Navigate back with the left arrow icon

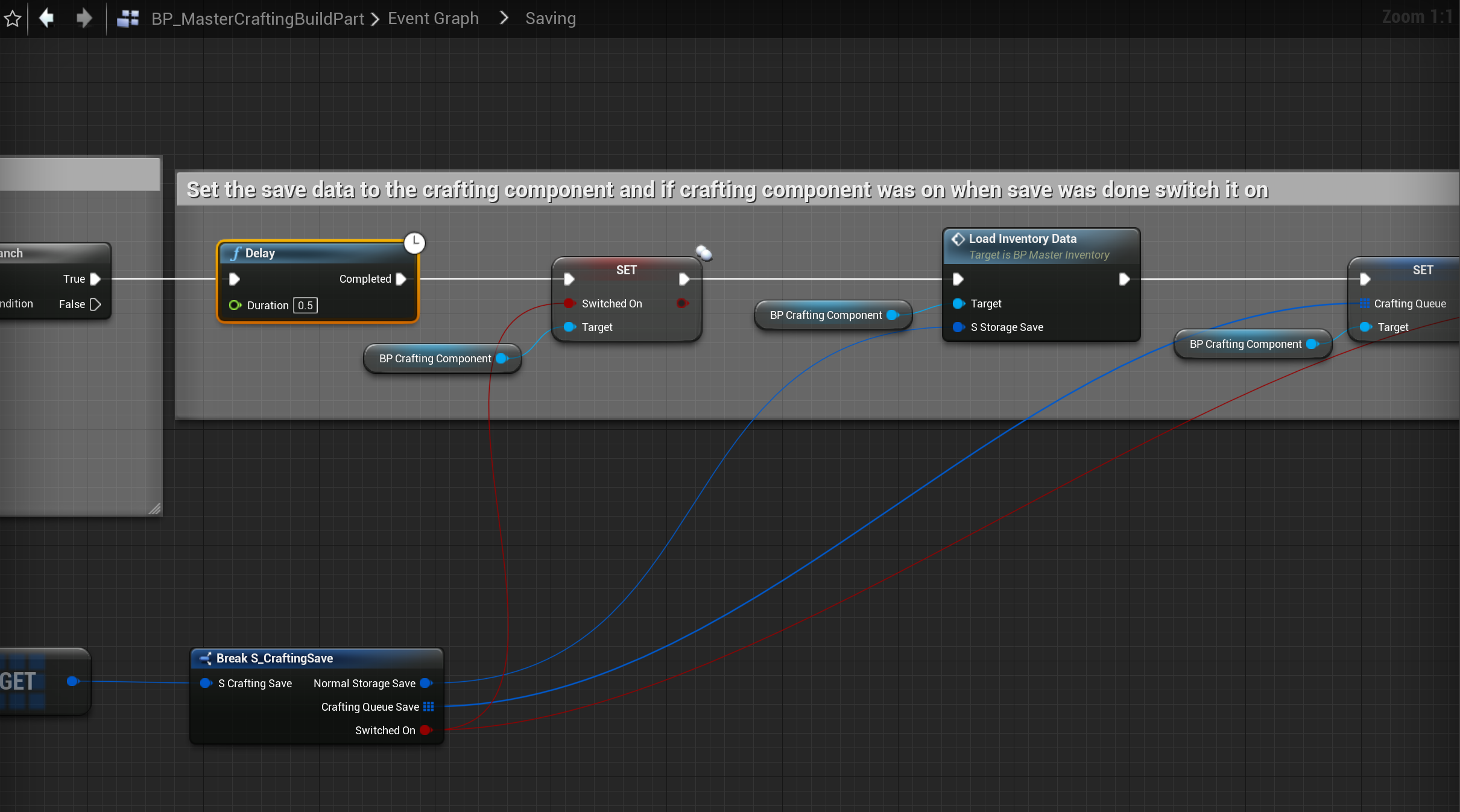click(x=47, y=18)
